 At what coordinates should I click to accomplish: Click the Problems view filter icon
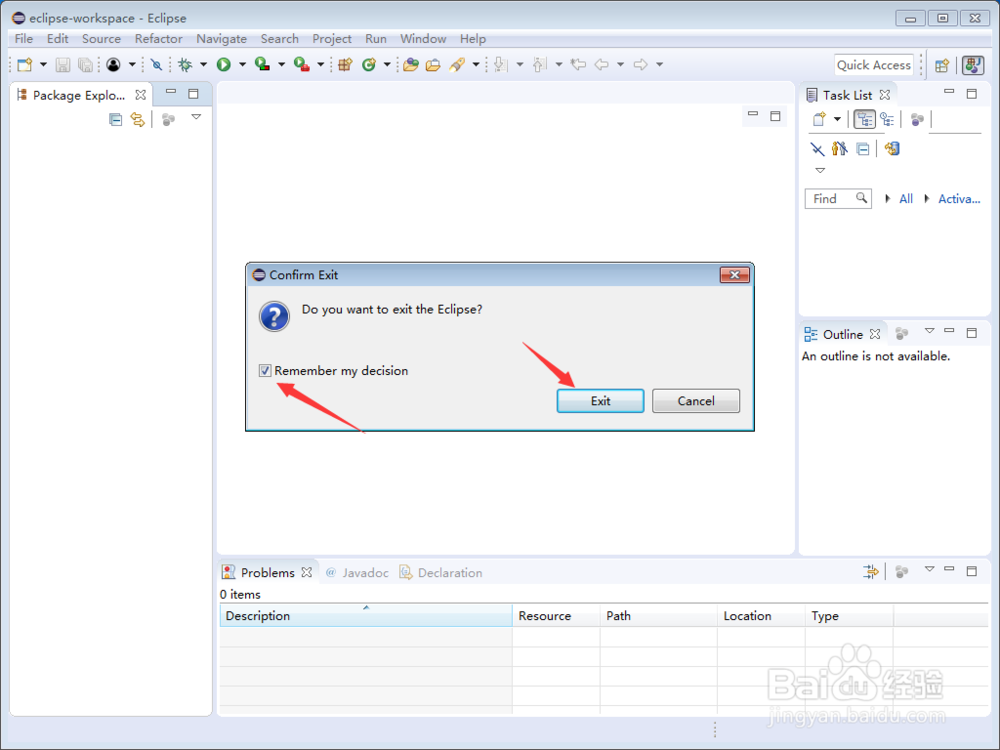(x=871, y=571)
